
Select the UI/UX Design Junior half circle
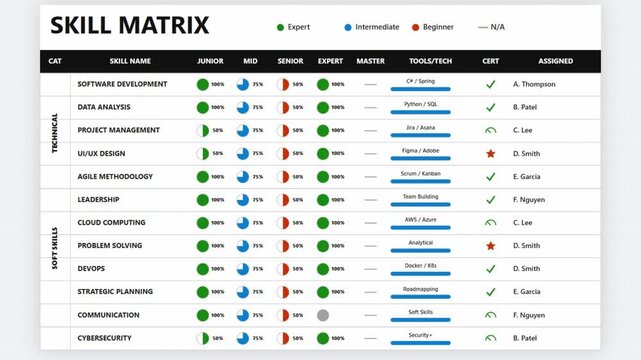pyautogui.click(x=203, y=154)
